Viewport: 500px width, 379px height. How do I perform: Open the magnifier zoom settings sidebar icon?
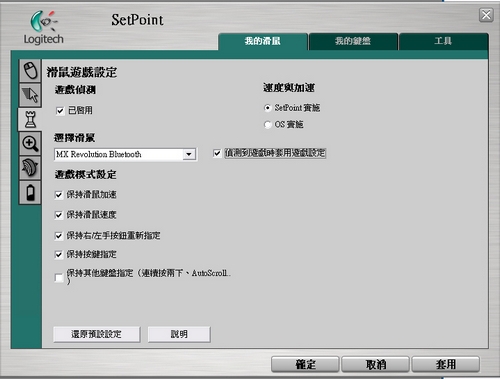click(x=30, y=144)
